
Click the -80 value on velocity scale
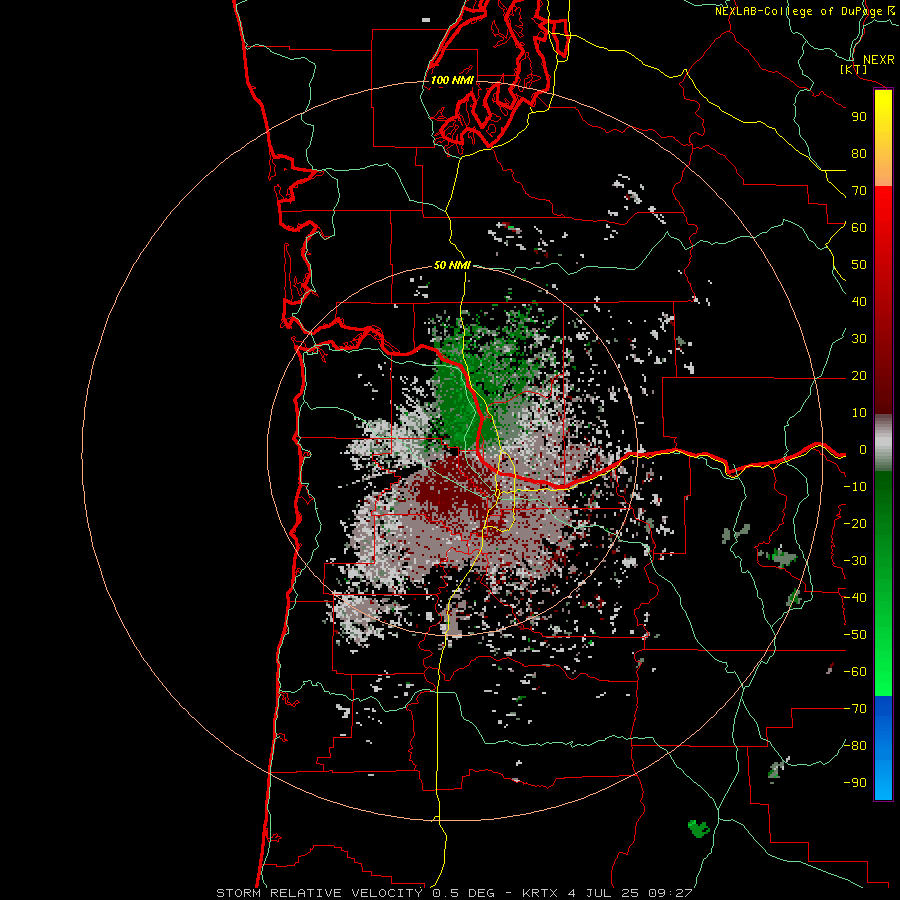coord(855,746)
